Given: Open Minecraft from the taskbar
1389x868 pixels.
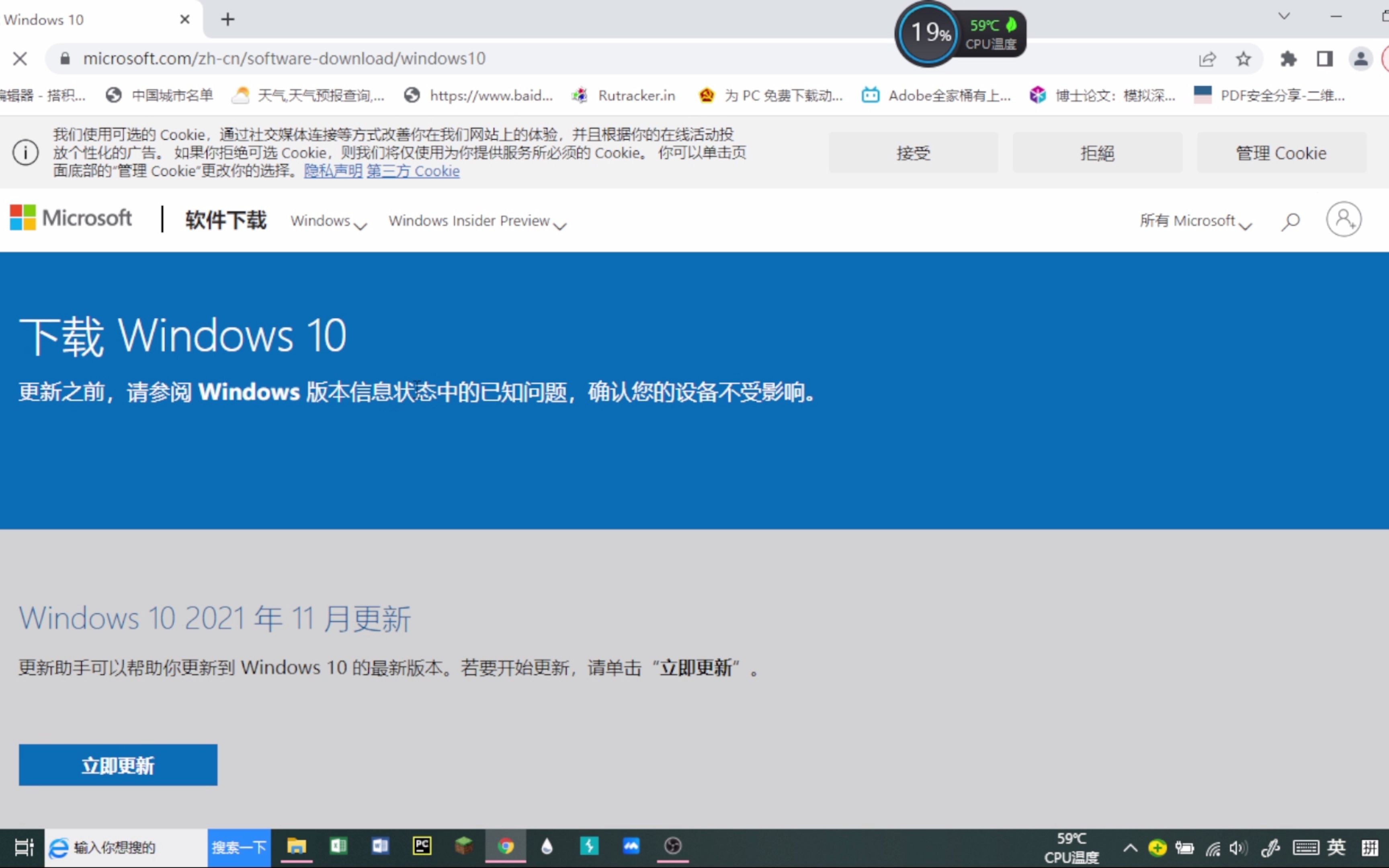Looking at the screenshot, I should click(x=464, y=846).
